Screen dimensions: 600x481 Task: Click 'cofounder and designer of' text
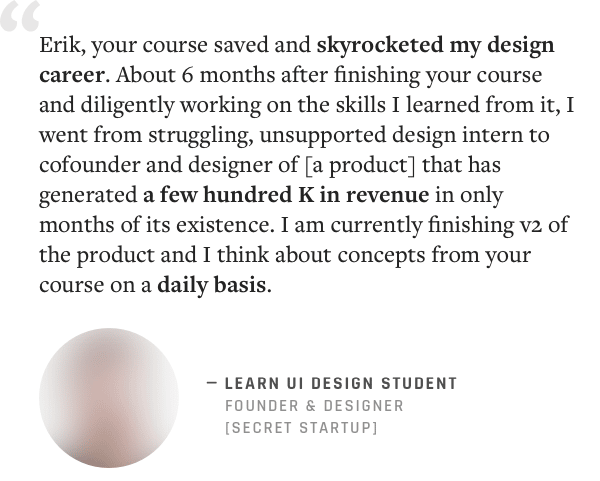168,165
